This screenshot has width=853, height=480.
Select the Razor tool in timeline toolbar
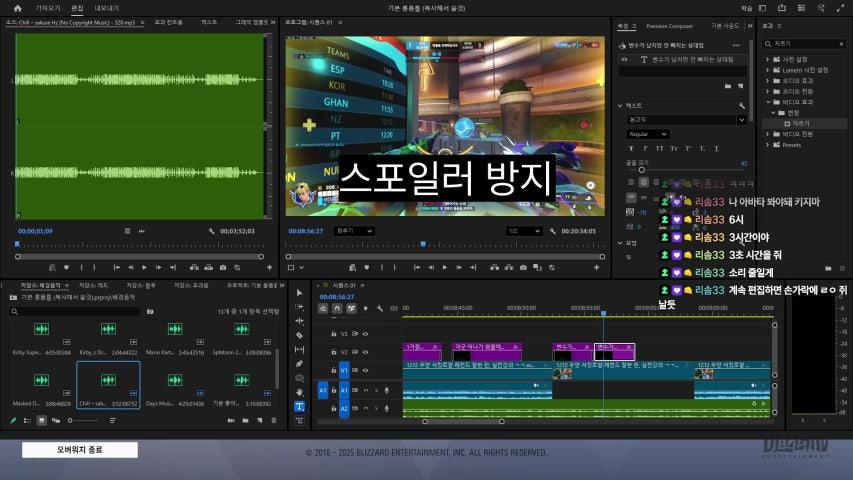point(300,335)
